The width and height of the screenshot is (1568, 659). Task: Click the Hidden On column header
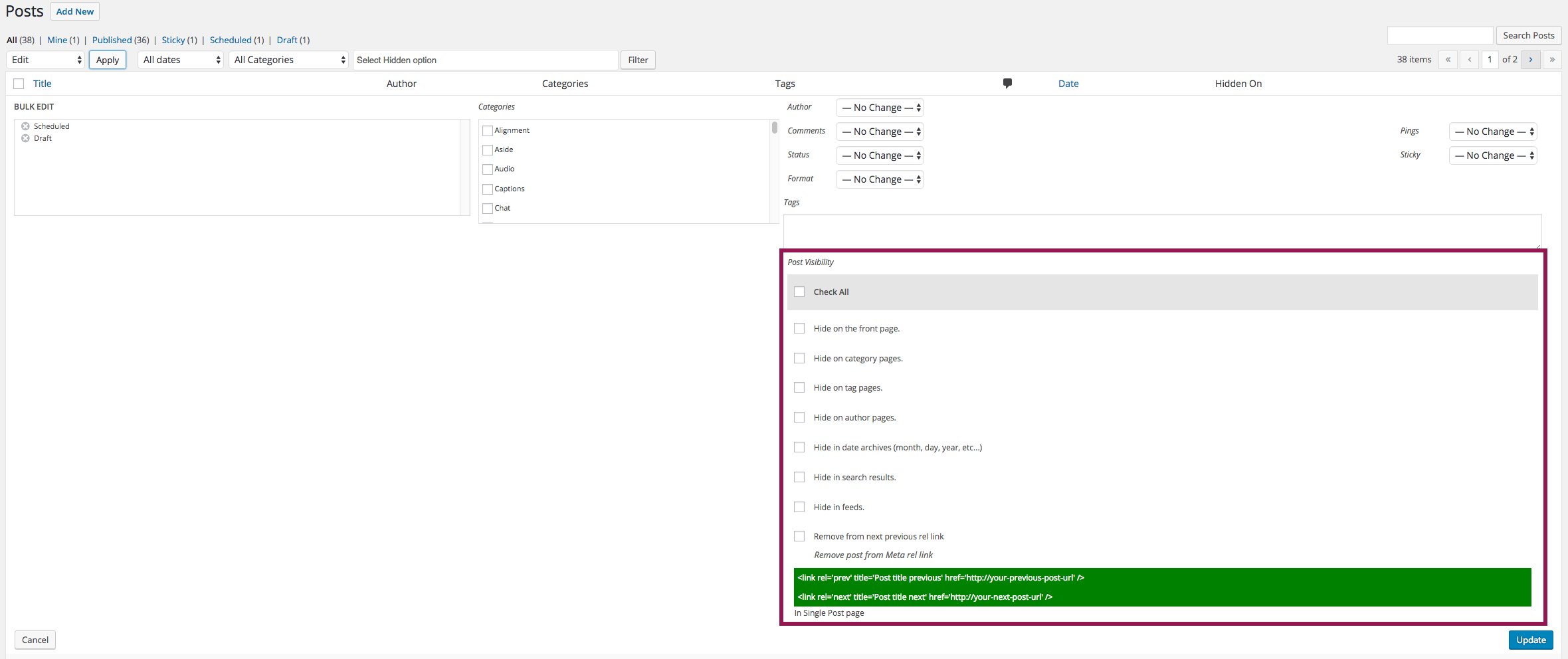pos(1238,84)
